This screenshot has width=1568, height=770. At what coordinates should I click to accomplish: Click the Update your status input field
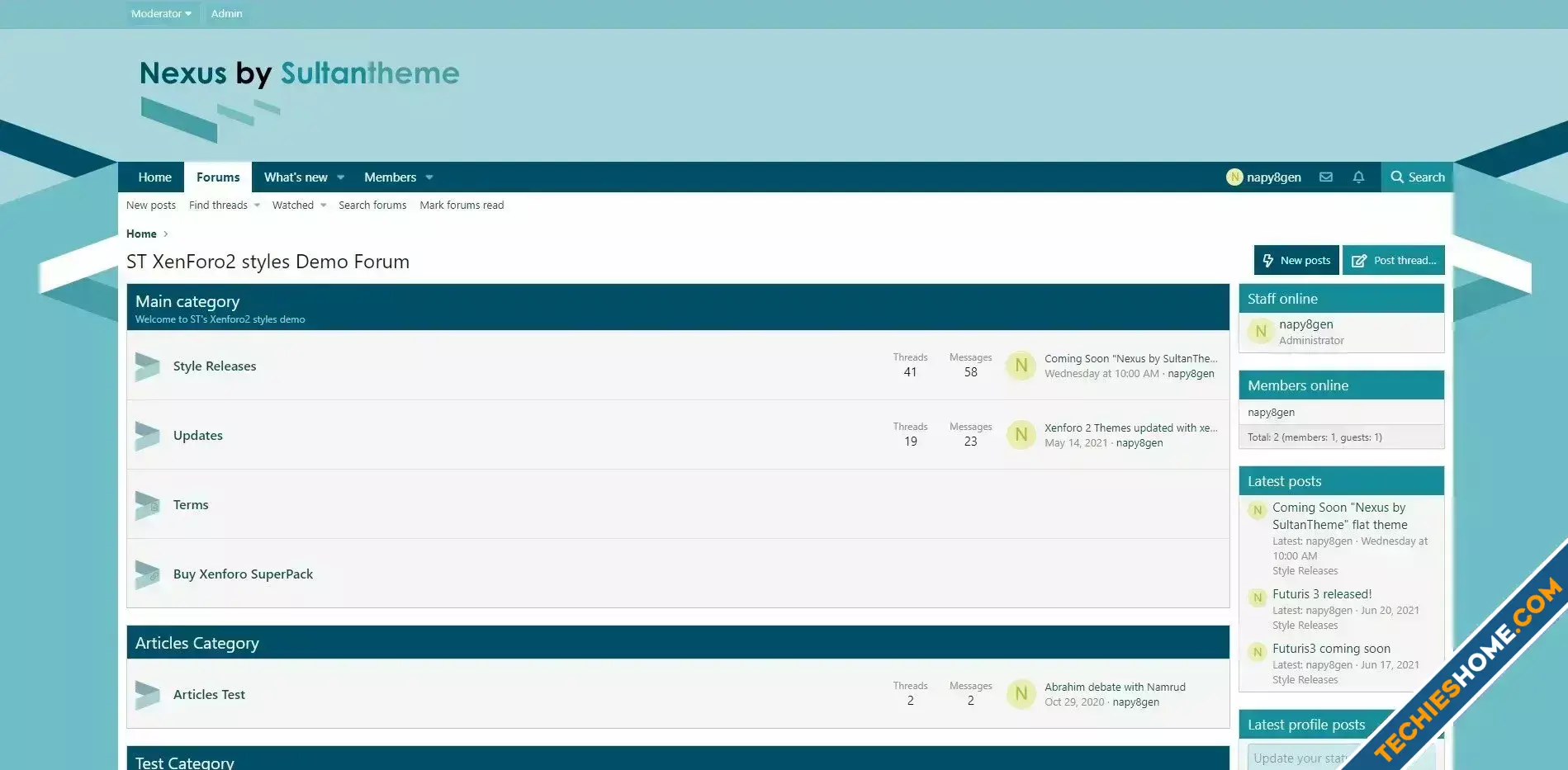point(1342,758)
